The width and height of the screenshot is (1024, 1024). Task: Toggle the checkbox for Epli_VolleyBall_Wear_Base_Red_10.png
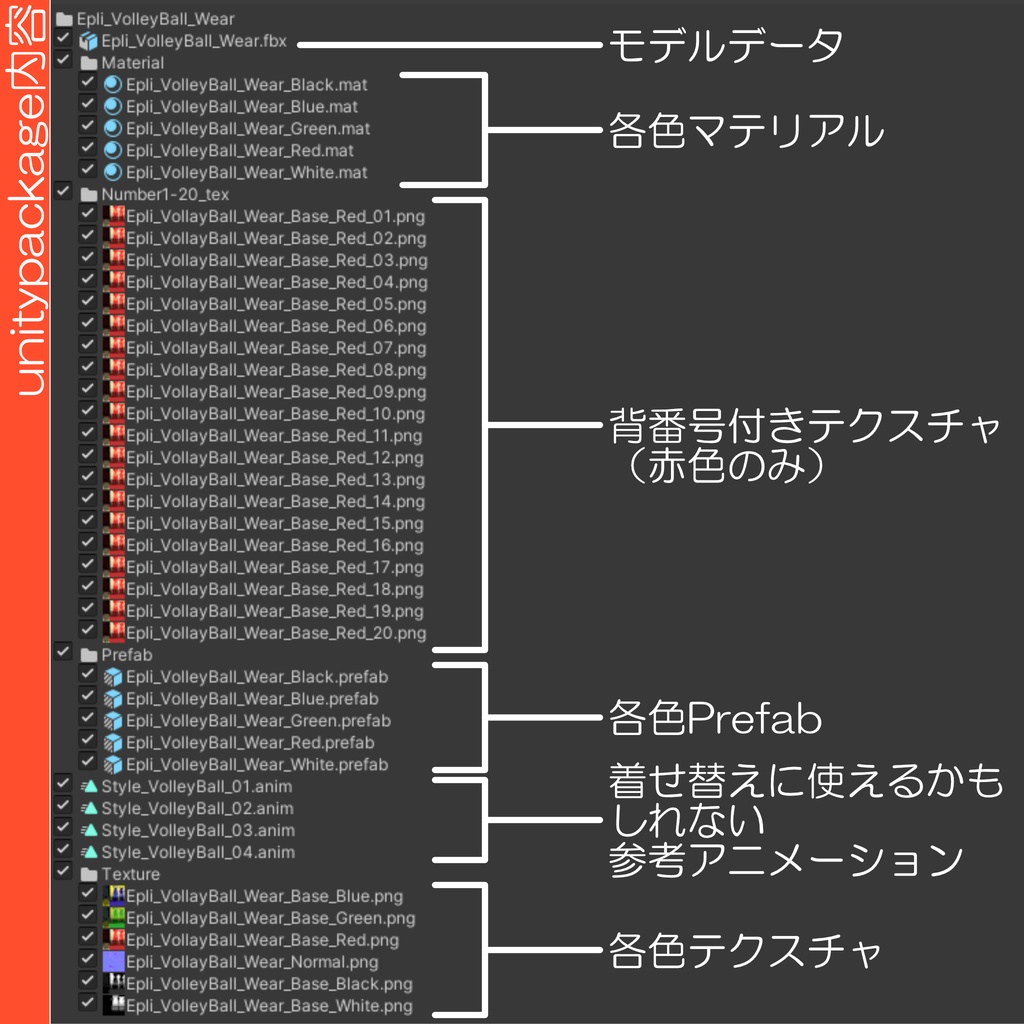pyautogui.click(x=88, y=414)
